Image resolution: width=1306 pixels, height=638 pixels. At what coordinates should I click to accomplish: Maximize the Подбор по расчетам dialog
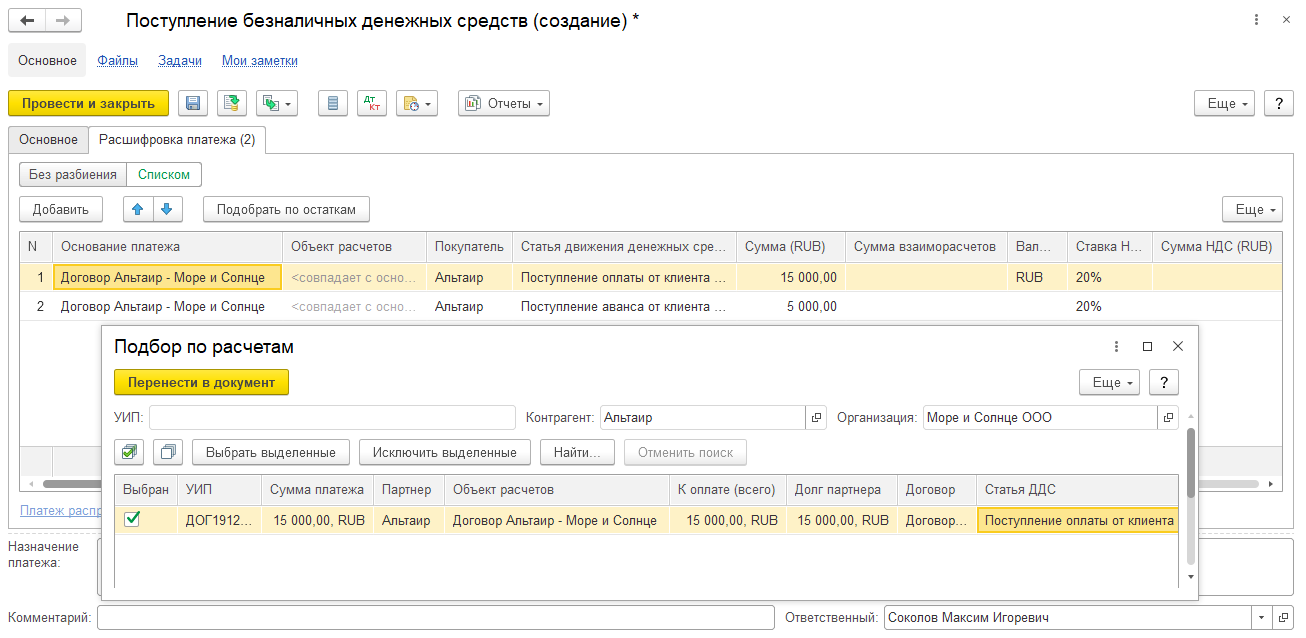(x=1147, y=346)
